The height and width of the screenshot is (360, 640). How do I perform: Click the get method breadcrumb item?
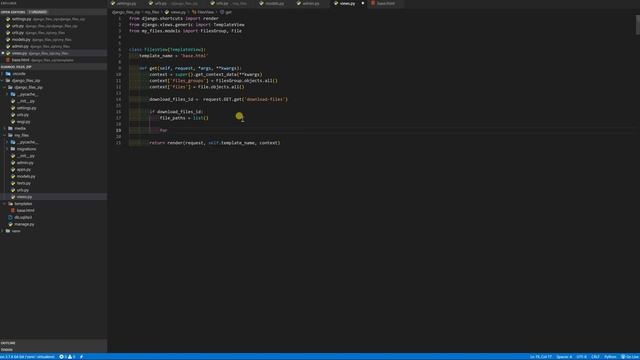click(x=226, y=12)
